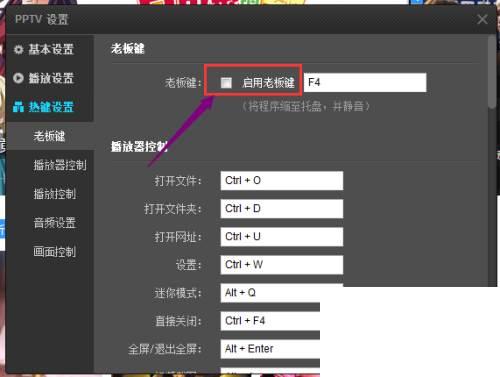Click the play icon beside 播放设置
Screen dimensions: 500x377
coord(18,78)
